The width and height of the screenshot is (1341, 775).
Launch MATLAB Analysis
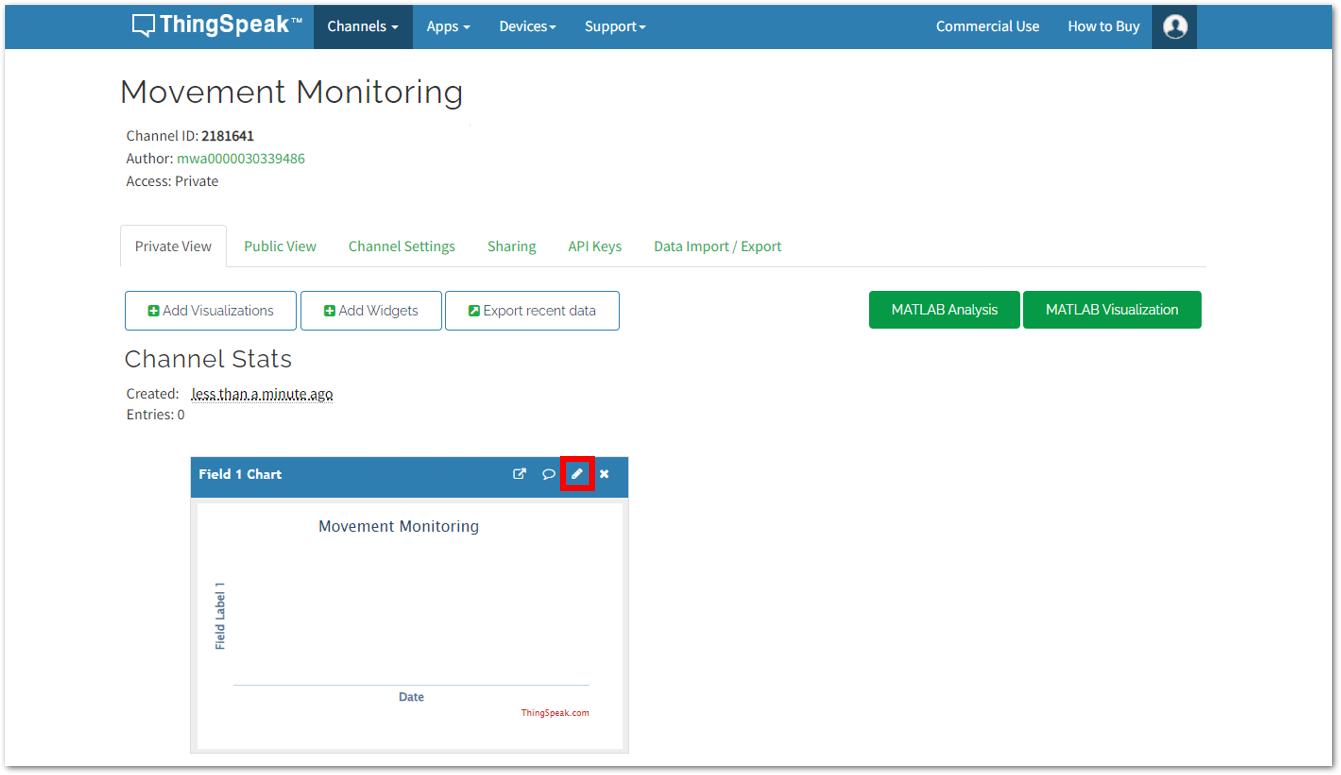[x=944, y=310]
